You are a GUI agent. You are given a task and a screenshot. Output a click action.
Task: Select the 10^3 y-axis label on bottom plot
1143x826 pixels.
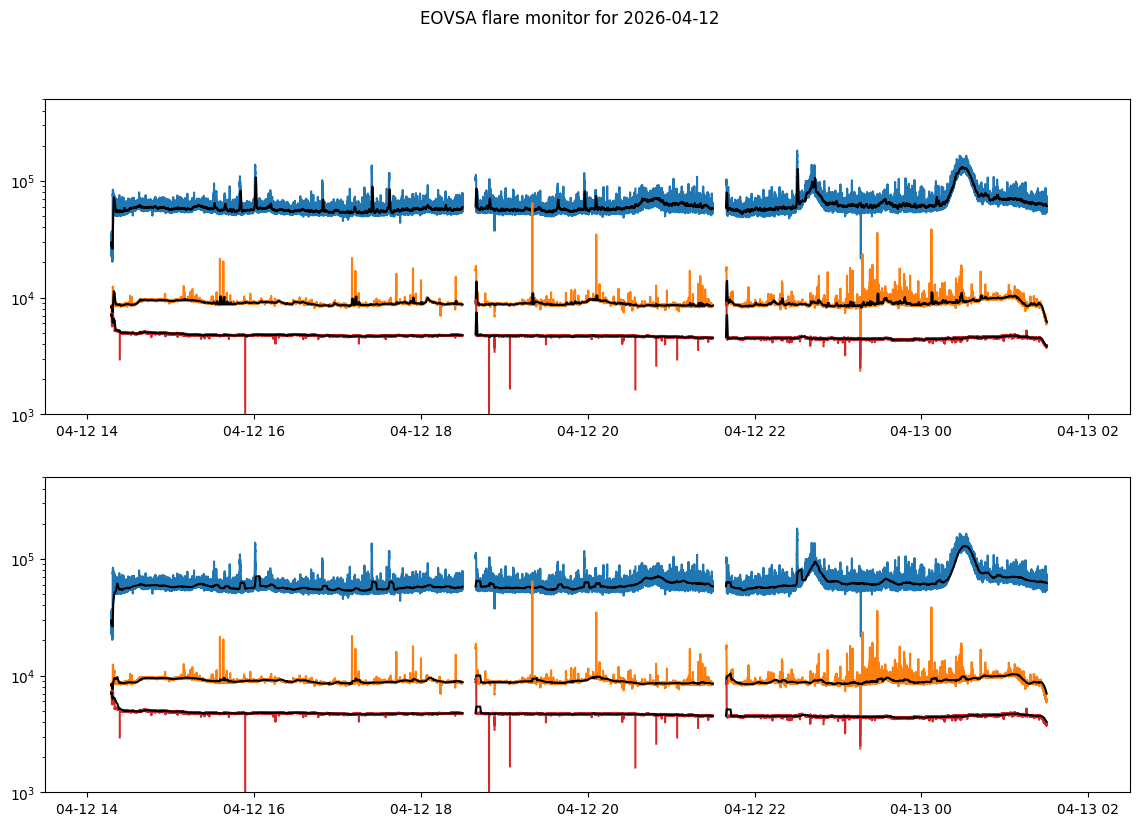pyautogui.click(x=25, y=792)
